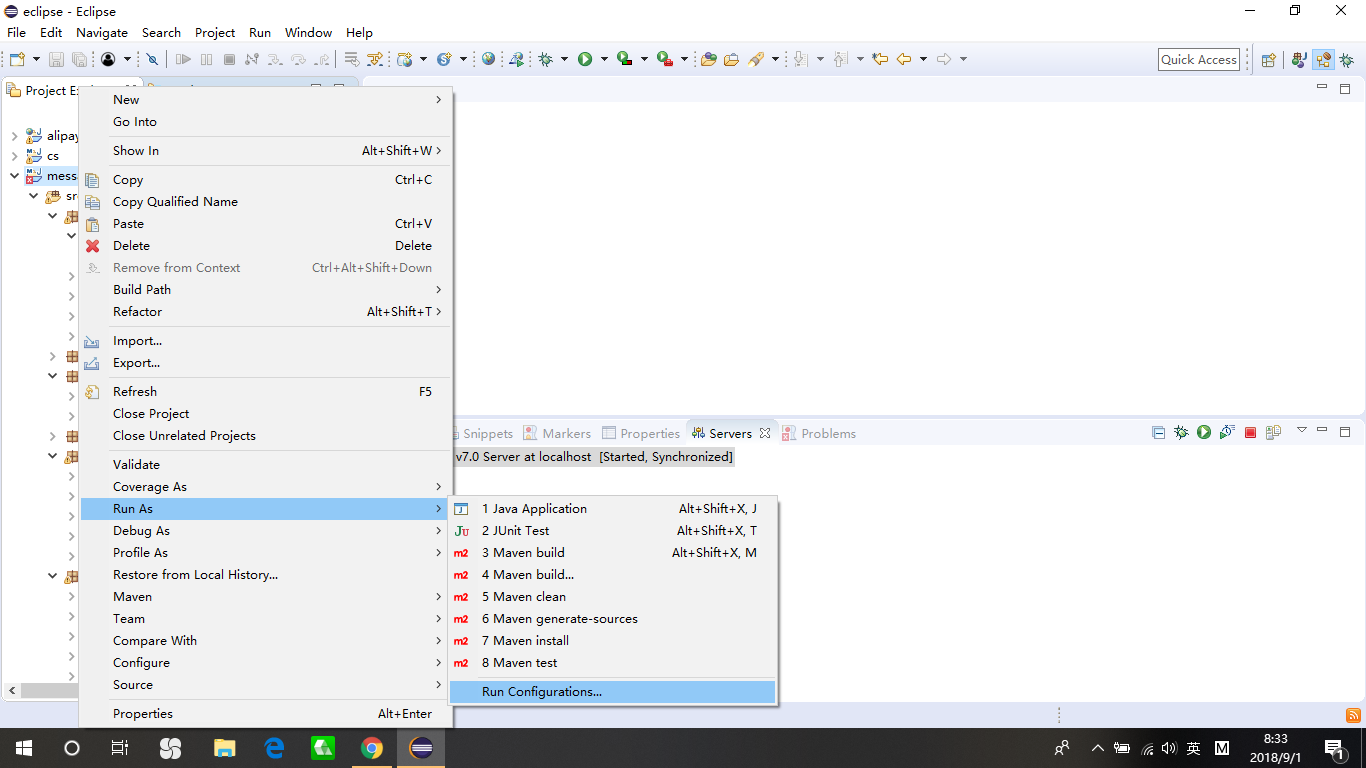Expand the alipay project node
Viewport: 1366px width, 768px height.
14,136
